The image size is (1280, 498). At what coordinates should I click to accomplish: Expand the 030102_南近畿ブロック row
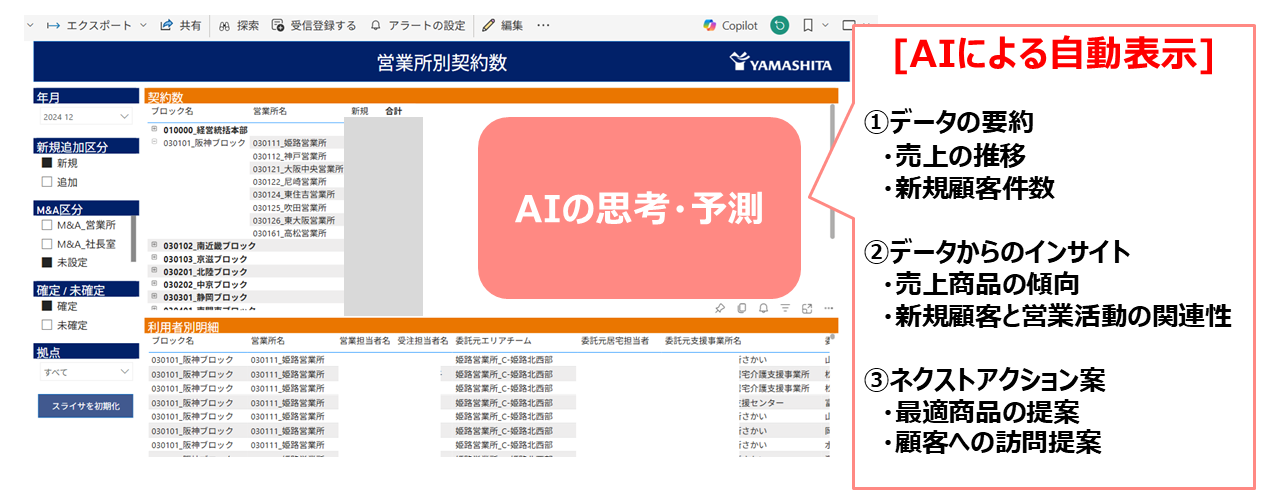(154, 245)
